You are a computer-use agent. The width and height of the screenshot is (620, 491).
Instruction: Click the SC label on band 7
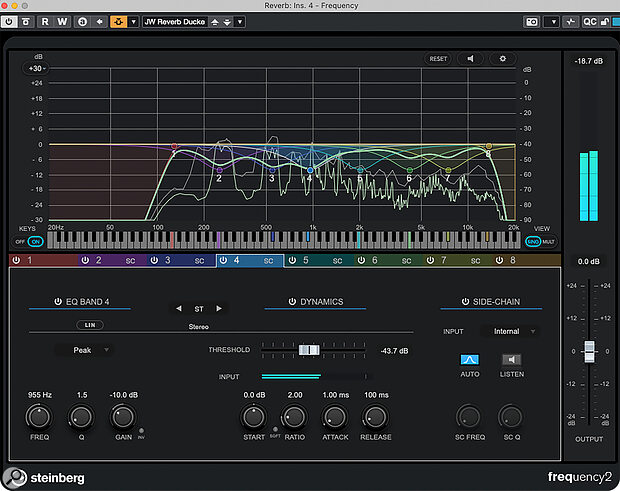coord(475,261)
